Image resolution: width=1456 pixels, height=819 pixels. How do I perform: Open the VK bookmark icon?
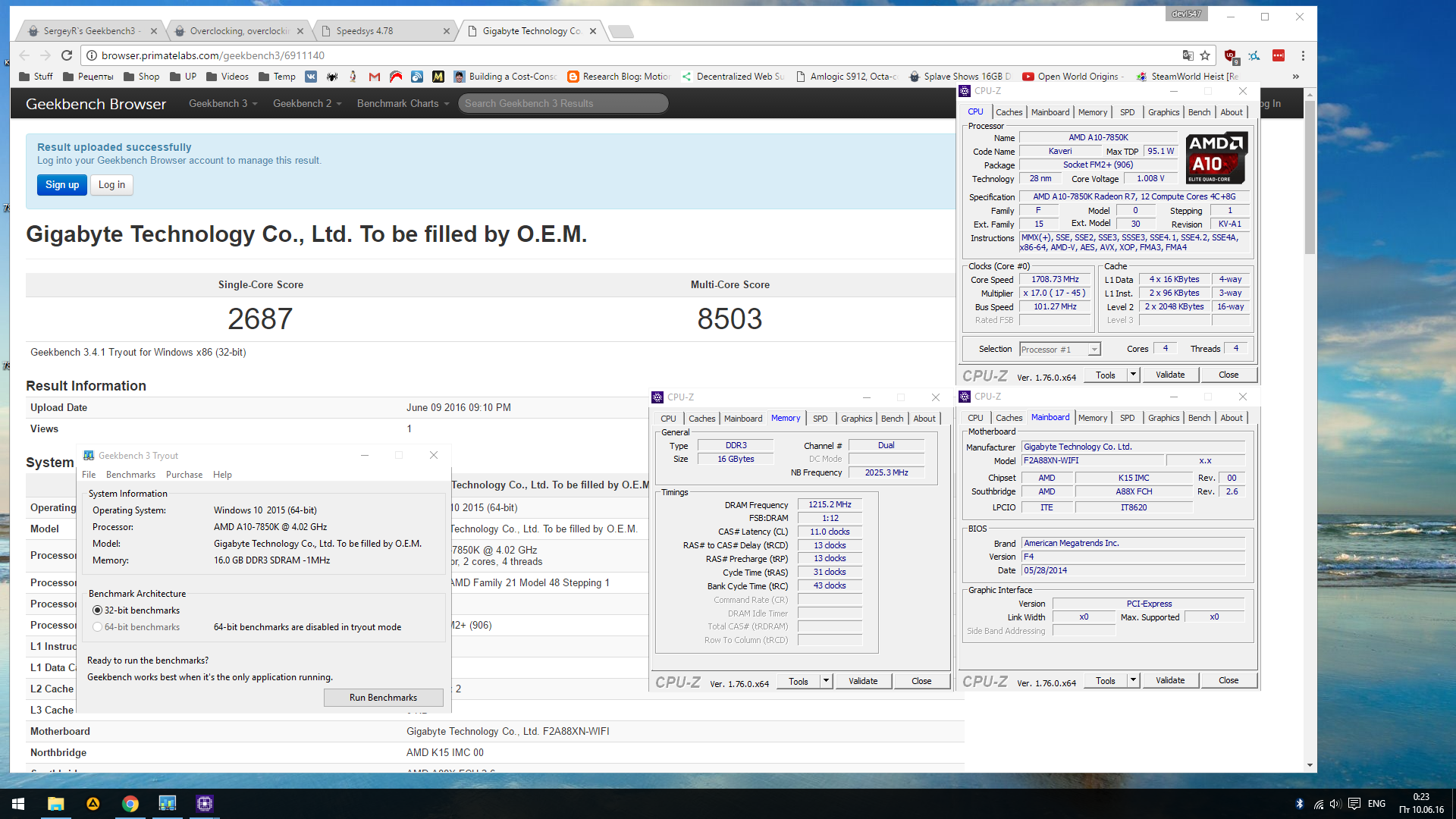(311, 77)
